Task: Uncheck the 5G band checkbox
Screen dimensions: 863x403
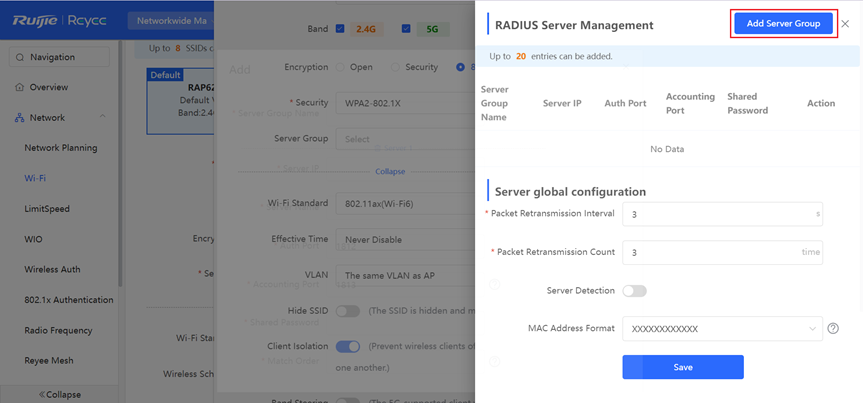Action: (405, 29)
